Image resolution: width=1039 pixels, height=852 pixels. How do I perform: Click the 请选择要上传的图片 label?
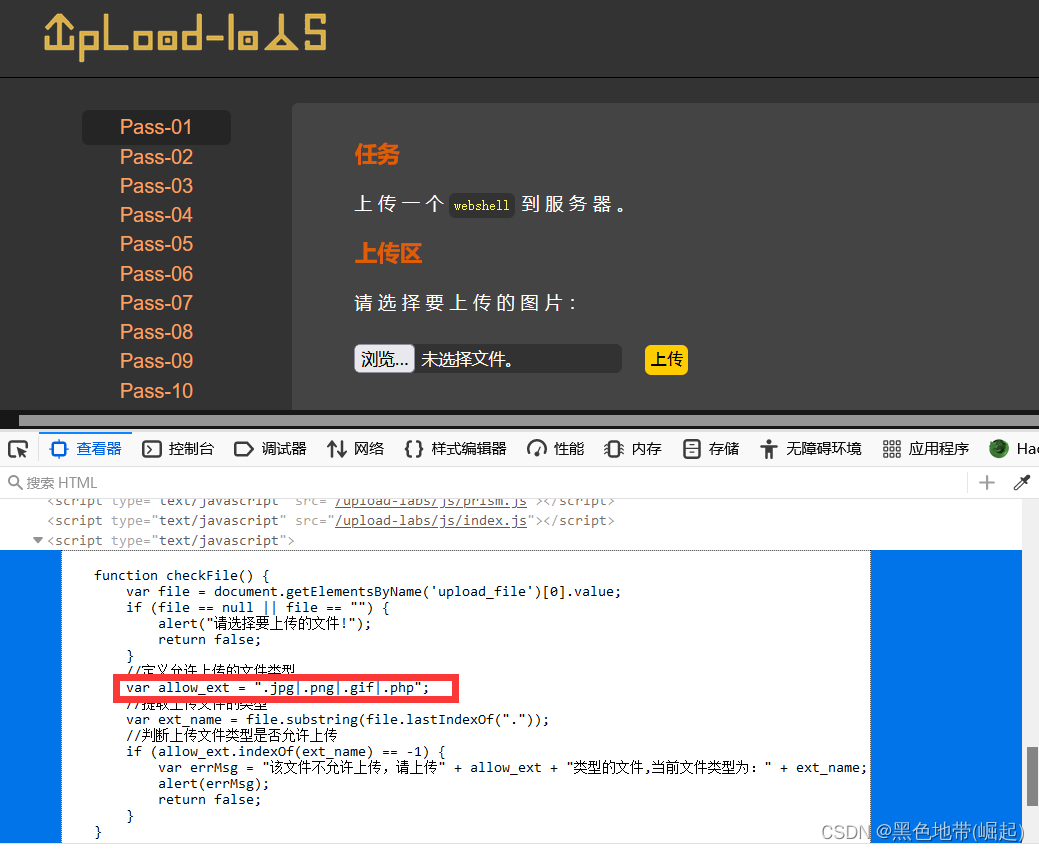pos(466,303)
